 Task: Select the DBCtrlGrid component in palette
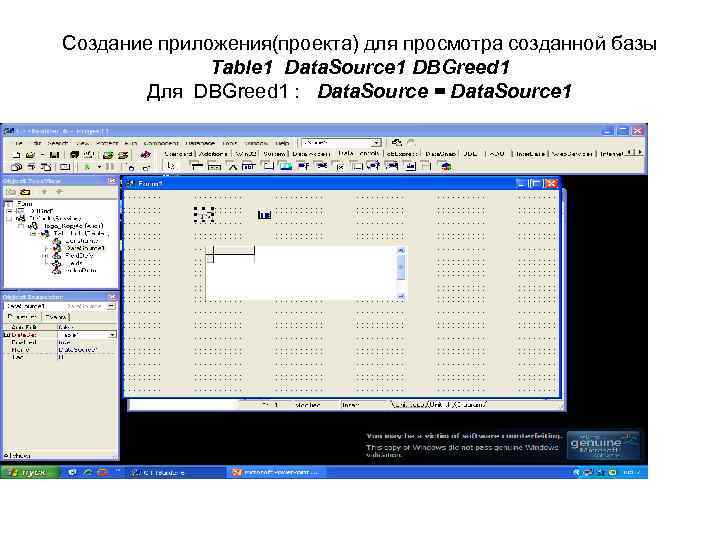click(x=427, y=167)
